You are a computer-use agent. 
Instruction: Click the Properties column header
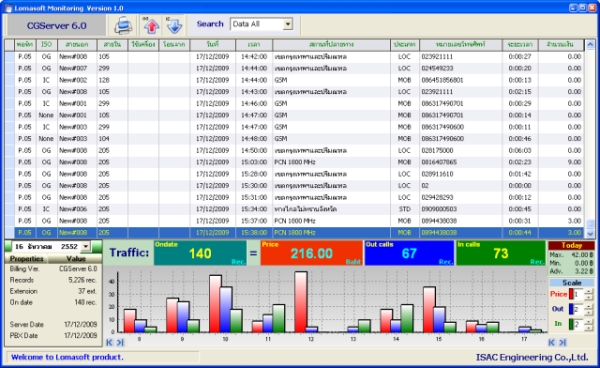26,259
